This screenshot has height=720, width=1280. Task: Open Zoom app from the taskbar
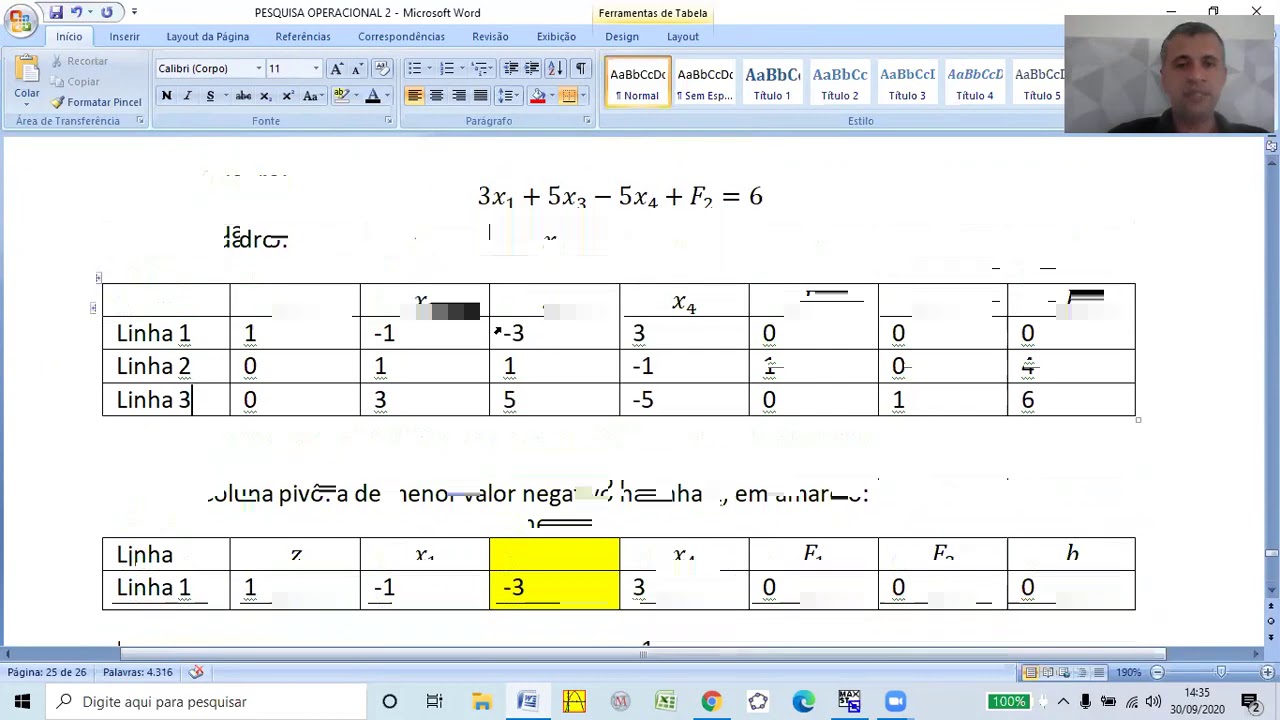pyautogui.click(x=895, y=701)
